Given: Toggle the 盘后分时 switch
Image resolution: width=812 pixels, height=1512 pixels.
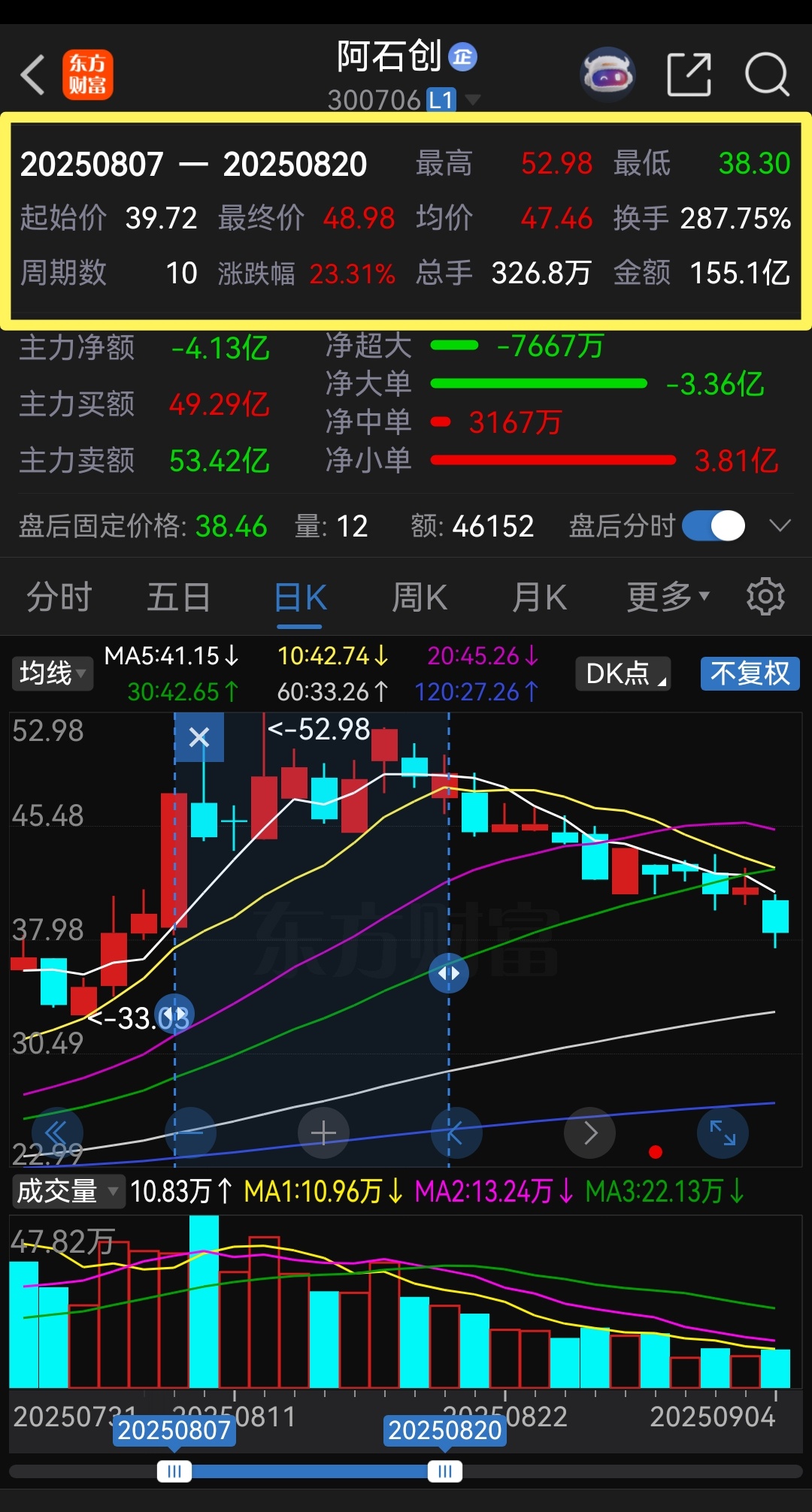Looking at the screenshot, I should click(x=714, y=525).
